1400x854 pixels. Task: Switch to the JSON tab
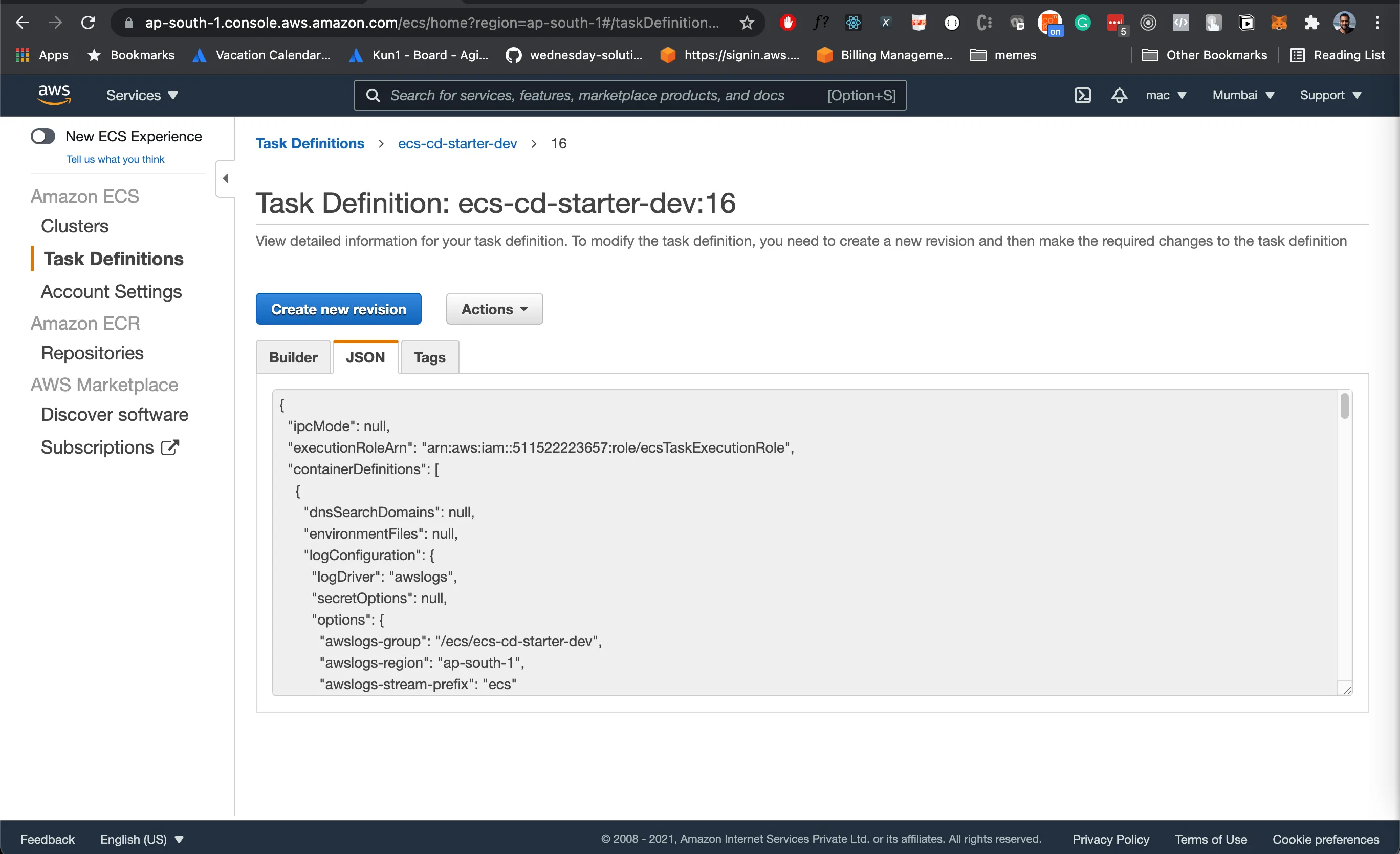pyautogui.click(x=365, y=357)
